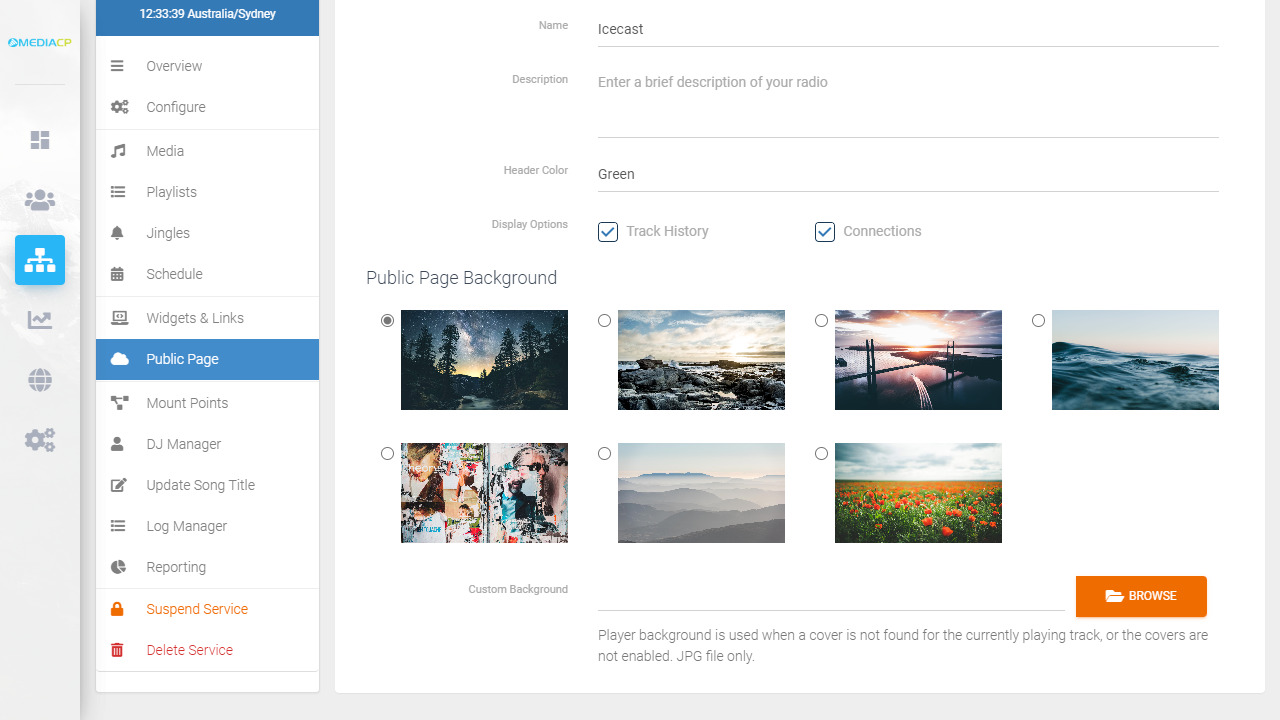Click the 12:33:39 Australia/Sydney time header
Screen dimensions: 1280x720
pyautogui.click(x=207, y=15)
